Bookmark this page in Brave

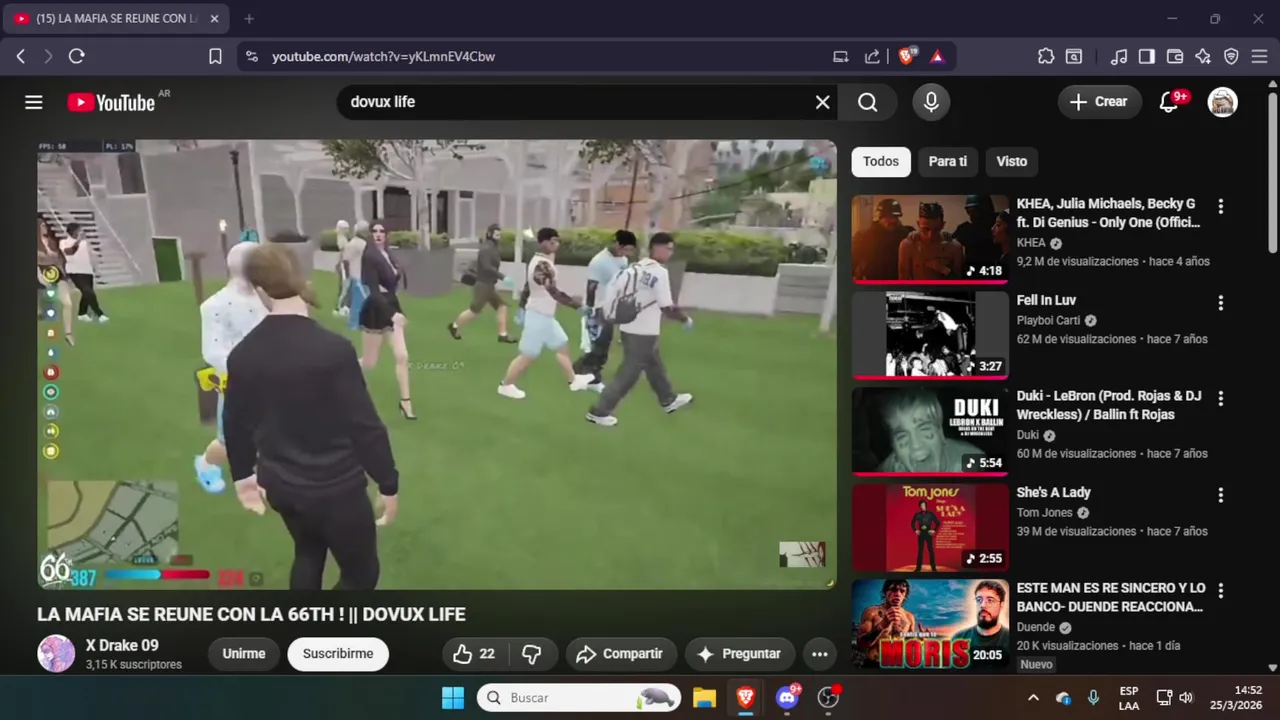215,56
